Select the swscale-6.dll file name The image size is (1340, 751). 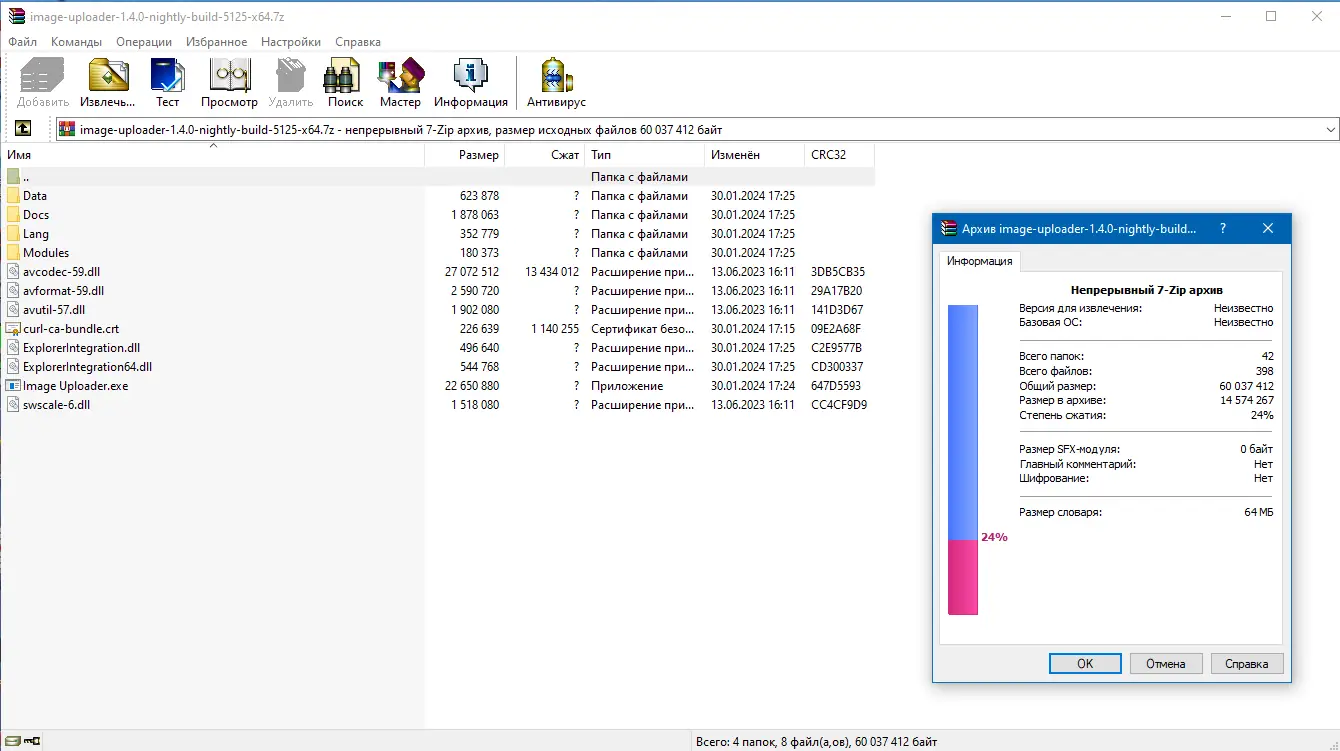click(x=56, y=405)
